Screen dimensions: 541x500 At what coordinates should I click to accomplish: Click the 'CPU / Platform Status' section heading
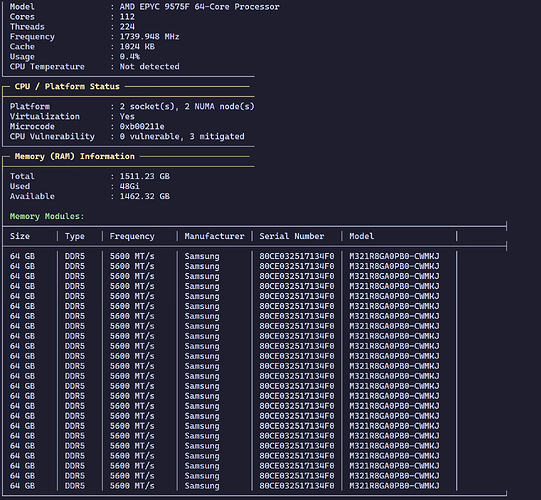point(67,86)
